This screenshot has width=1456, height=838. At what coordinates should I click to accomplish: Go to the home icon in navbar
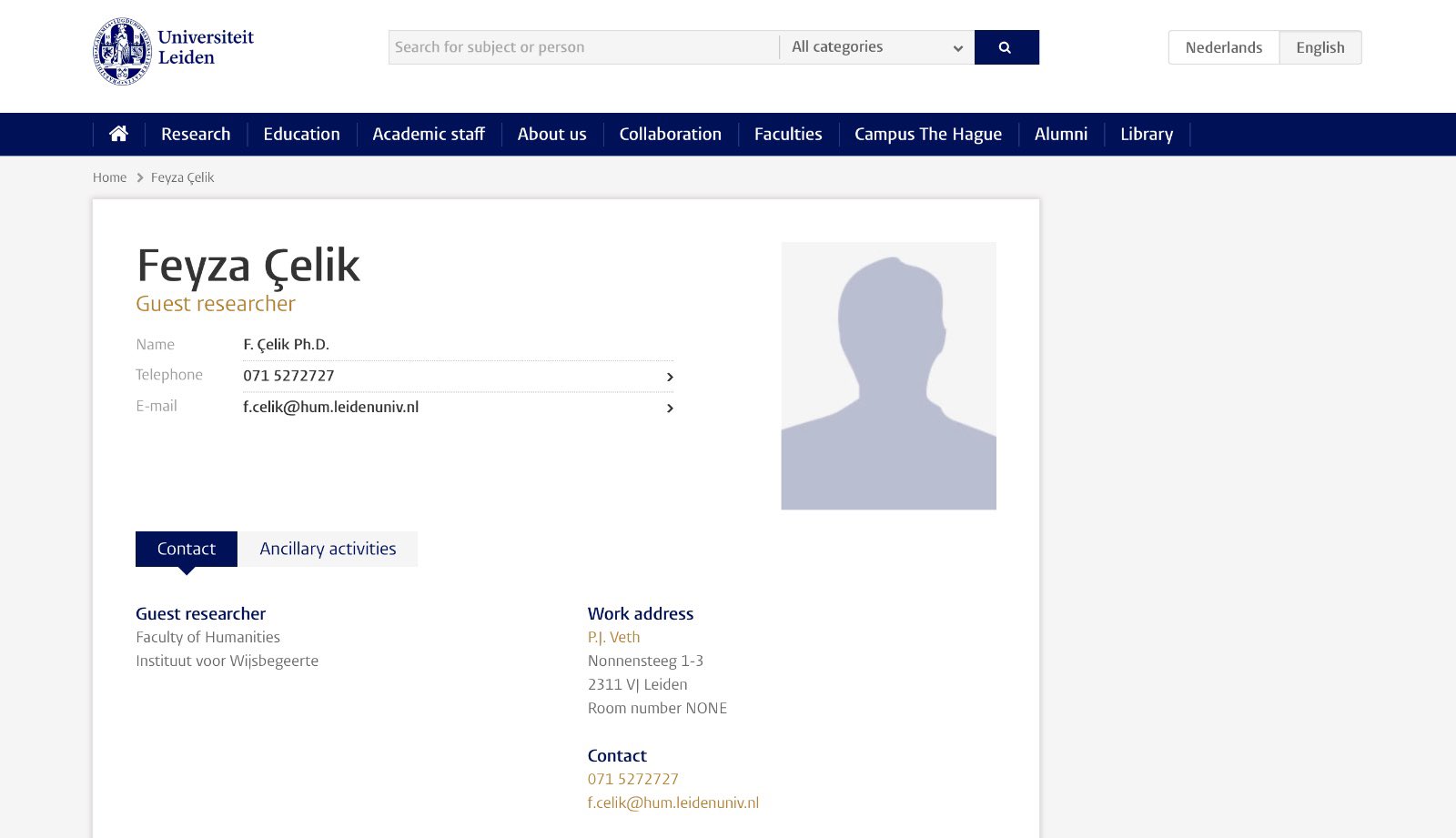(x=118, y=135)
